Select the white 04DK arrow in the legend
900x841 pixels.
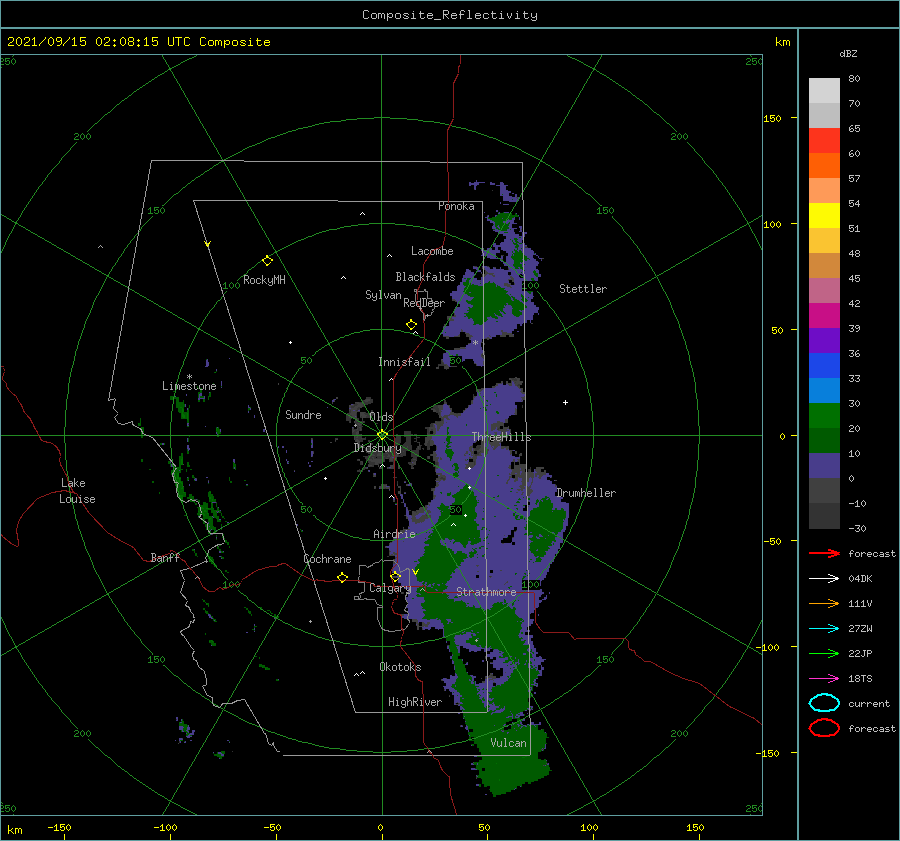[x=824, y=578]
